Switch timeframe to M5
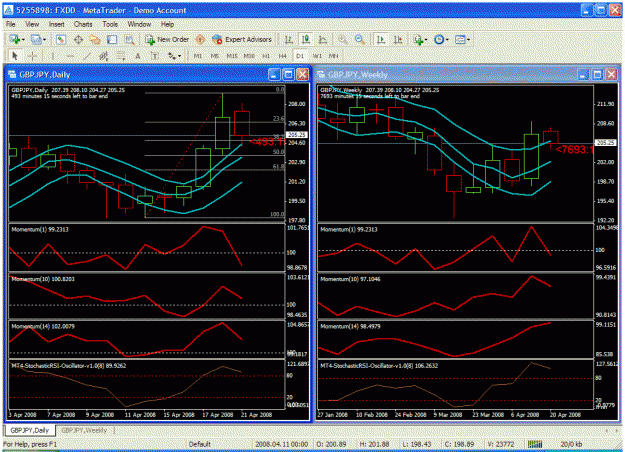Image resolution: width=625 pixels, height=452 pixels. point(214,56)
